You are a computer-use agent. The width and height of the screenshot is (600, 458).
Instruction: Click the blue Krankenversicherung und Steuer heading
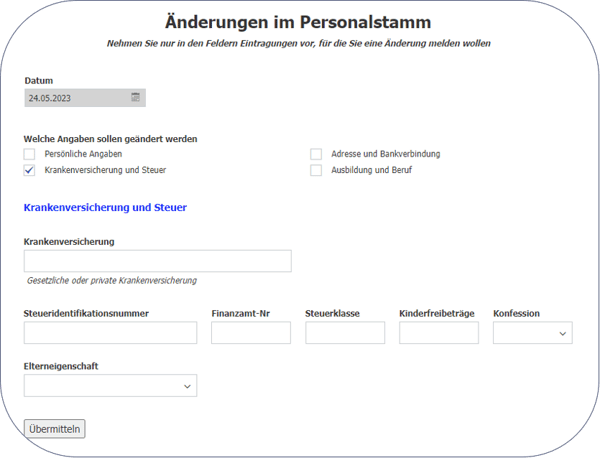[105, 208]
